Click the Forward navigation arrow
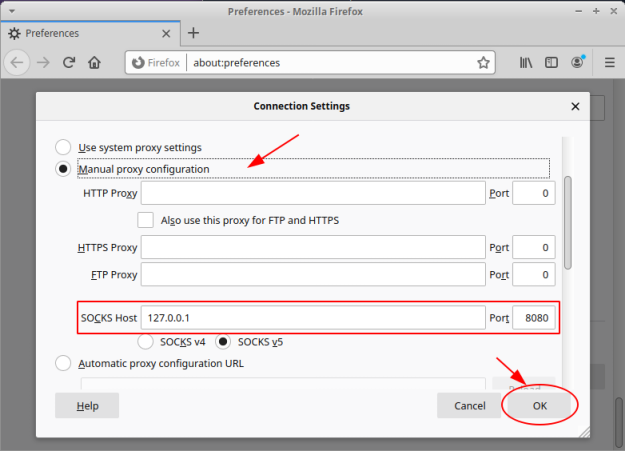Screen dimensions: 625x451 pyautogui.click(x=43, y=63)
